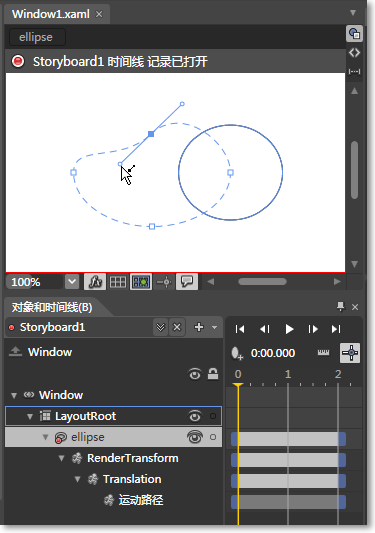Image resolution: width=375 pixels, height=533 pixels.
Task: Select the Translation row
Action: click(132, 479)
